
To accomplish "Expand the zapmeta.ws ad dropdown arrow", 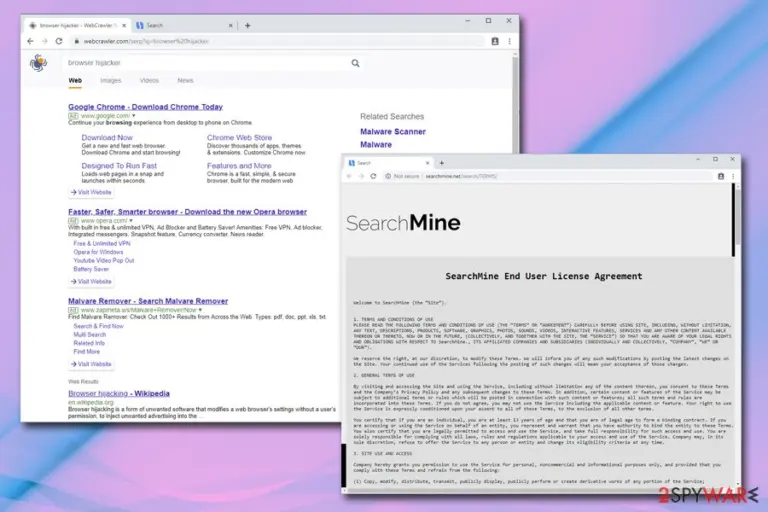I will 200,310.
